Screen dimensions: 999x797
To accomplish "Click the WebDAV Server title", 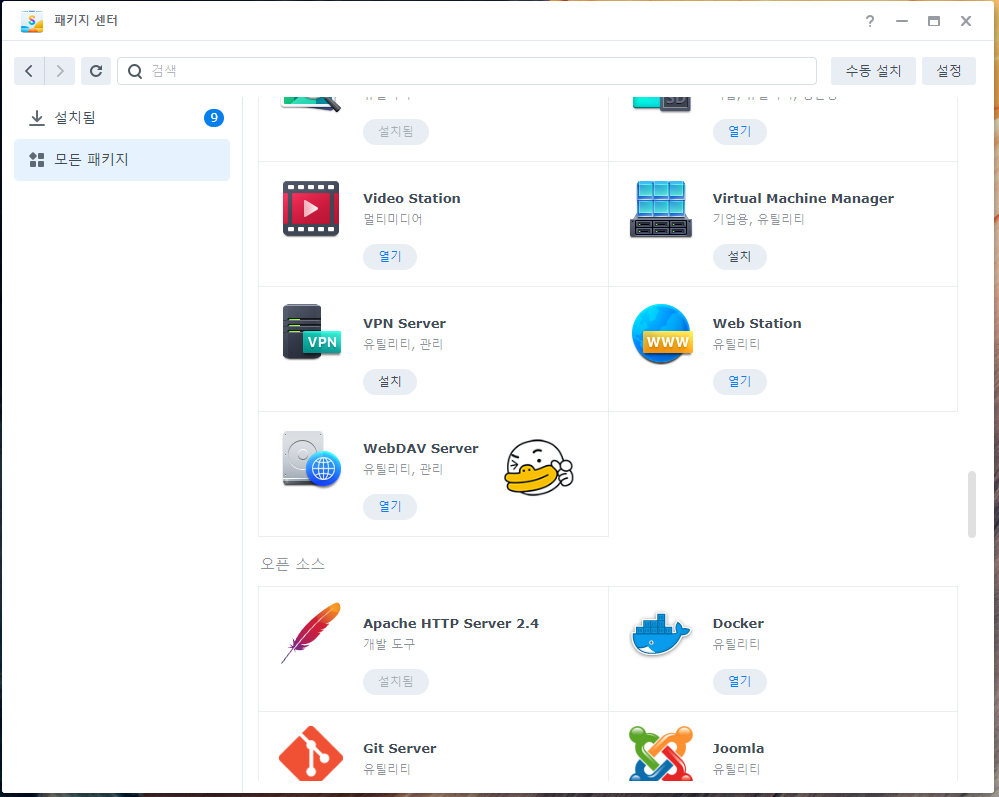I will 420,449.
